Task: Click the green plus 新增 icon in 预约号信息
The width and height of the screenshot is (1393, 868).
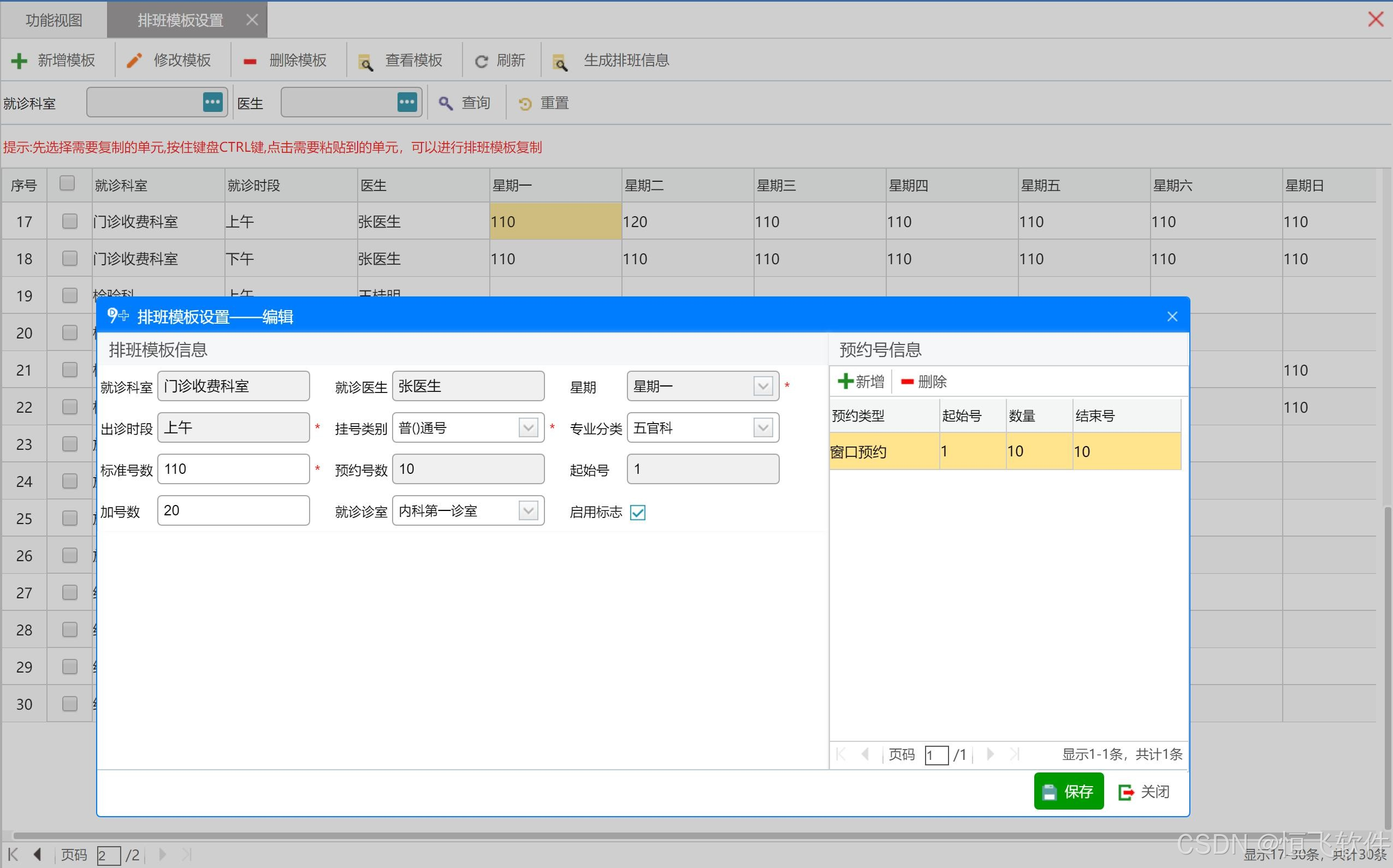Action: click(845, 381)
